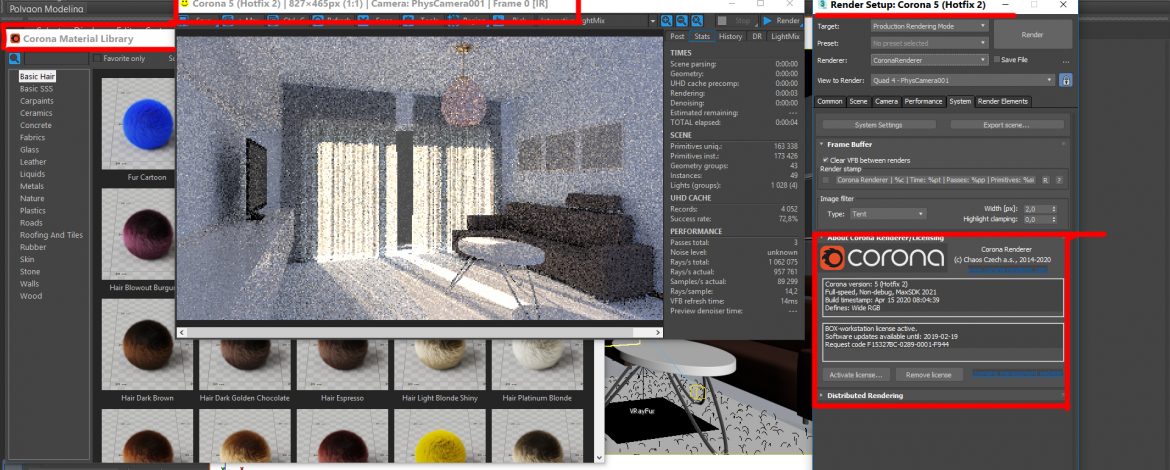Image resolution: width=1170 pixels, height=470 pixels.
Task: Click Remove license
Action: pos(930,375)
